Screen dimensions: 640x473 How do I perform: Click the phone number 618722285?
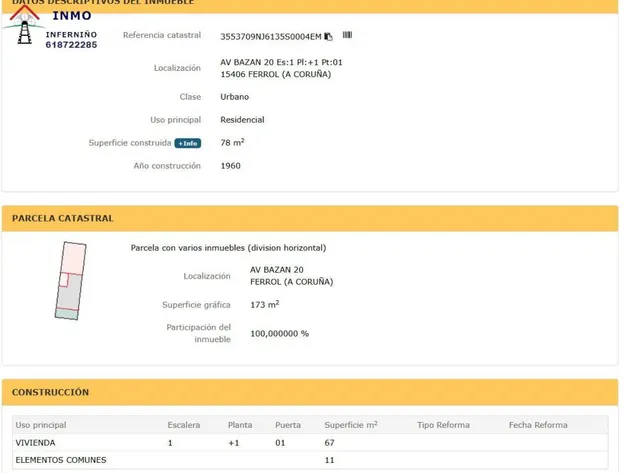point(71,45)
